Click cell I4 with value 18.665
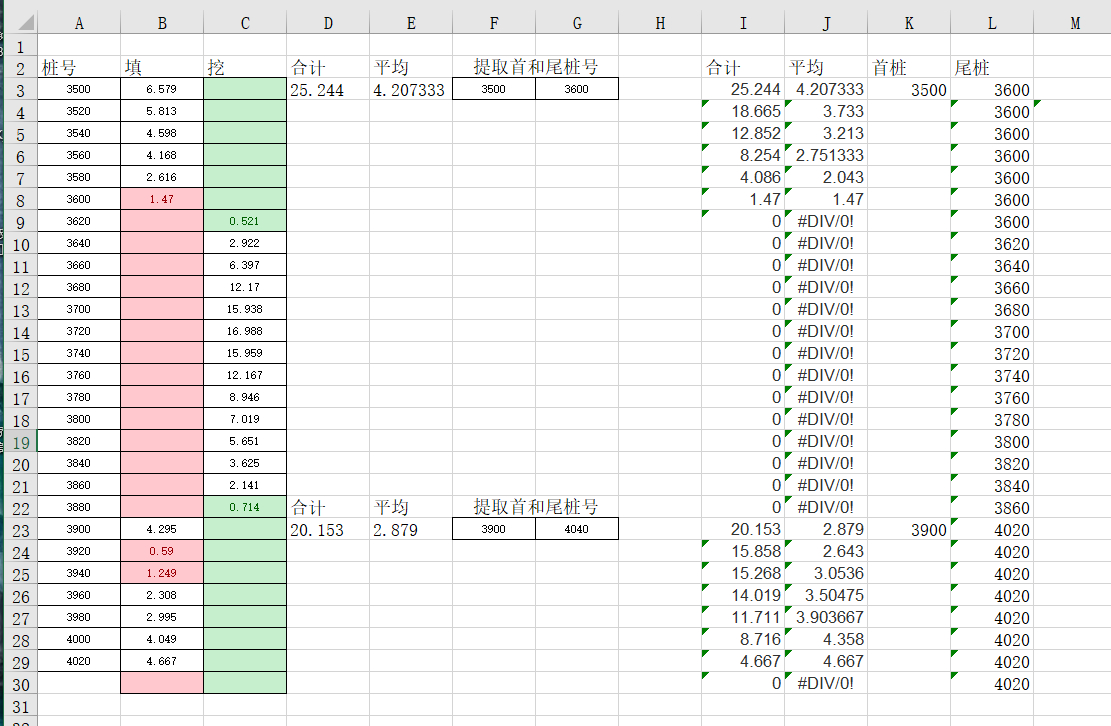The width and height of the screenshot is (1111, 726). [x=743, y=111]
